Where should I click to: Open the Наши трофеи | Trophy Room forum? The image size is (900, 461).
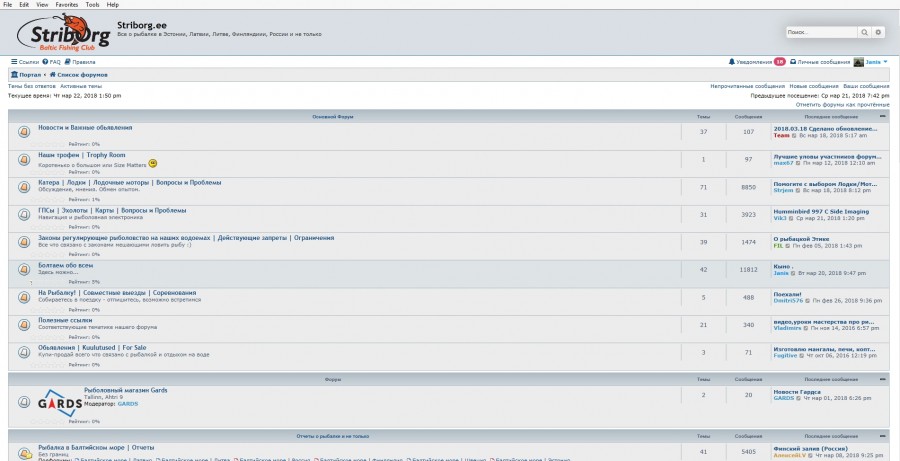click(x=82, y=155)
